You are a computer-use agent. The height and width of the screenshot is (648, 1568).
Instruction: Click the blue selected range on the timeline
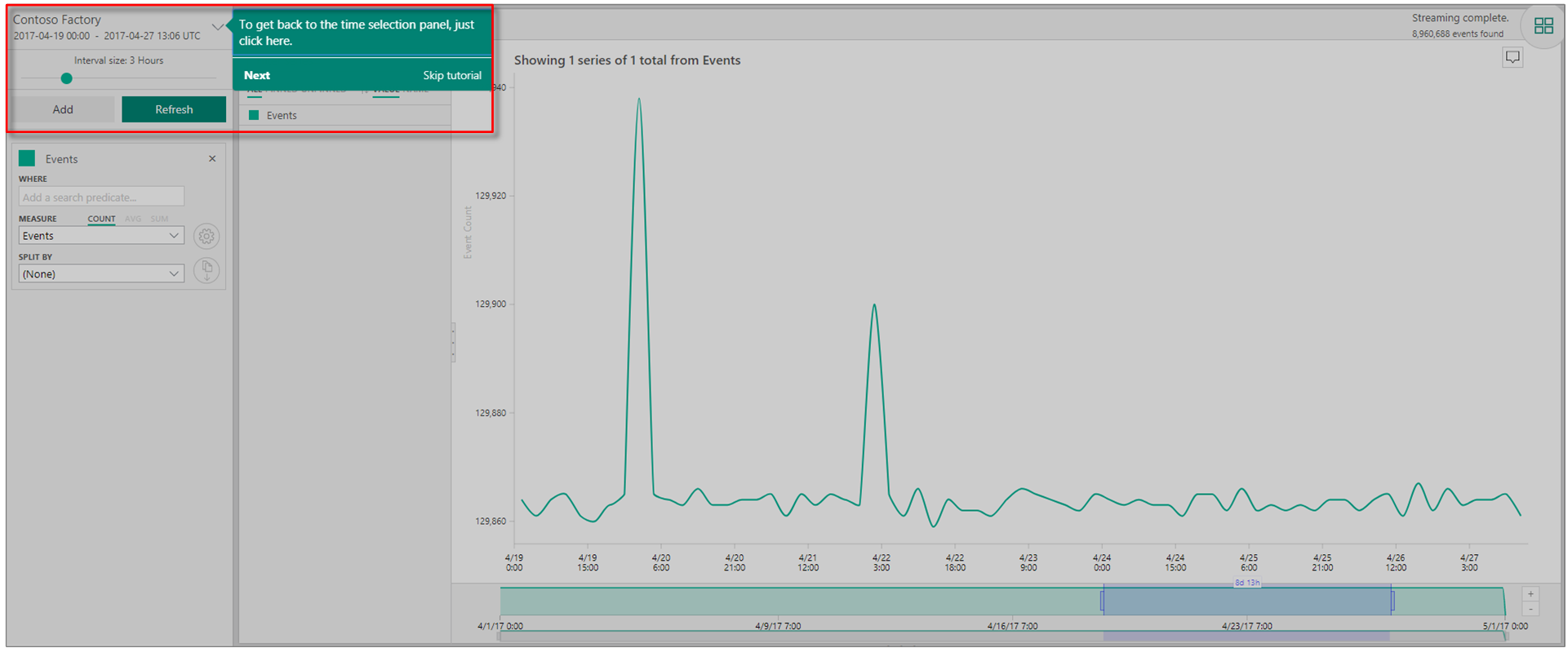[x=1247, y=602]
